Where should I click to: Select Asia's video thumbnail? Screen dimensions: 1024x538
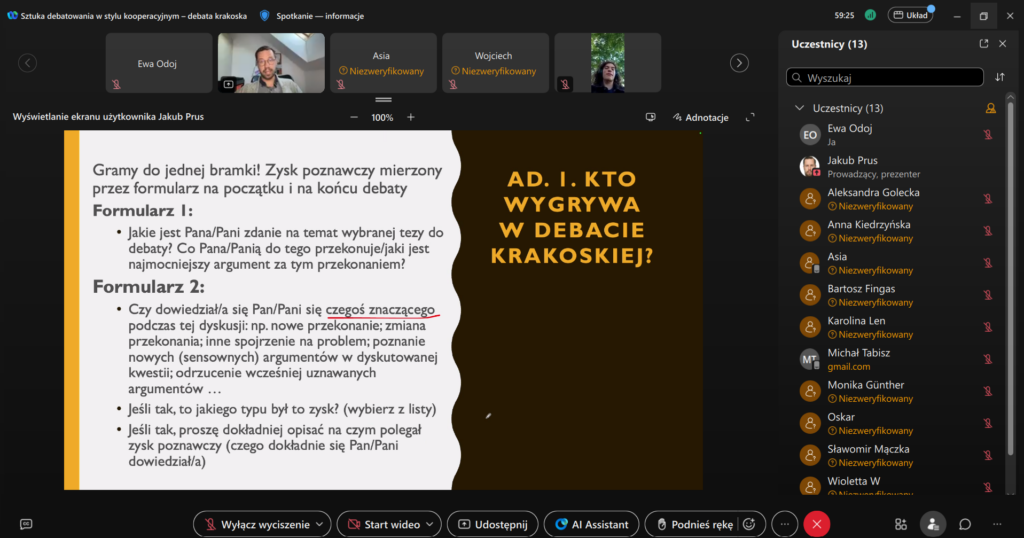click(383, 63)
